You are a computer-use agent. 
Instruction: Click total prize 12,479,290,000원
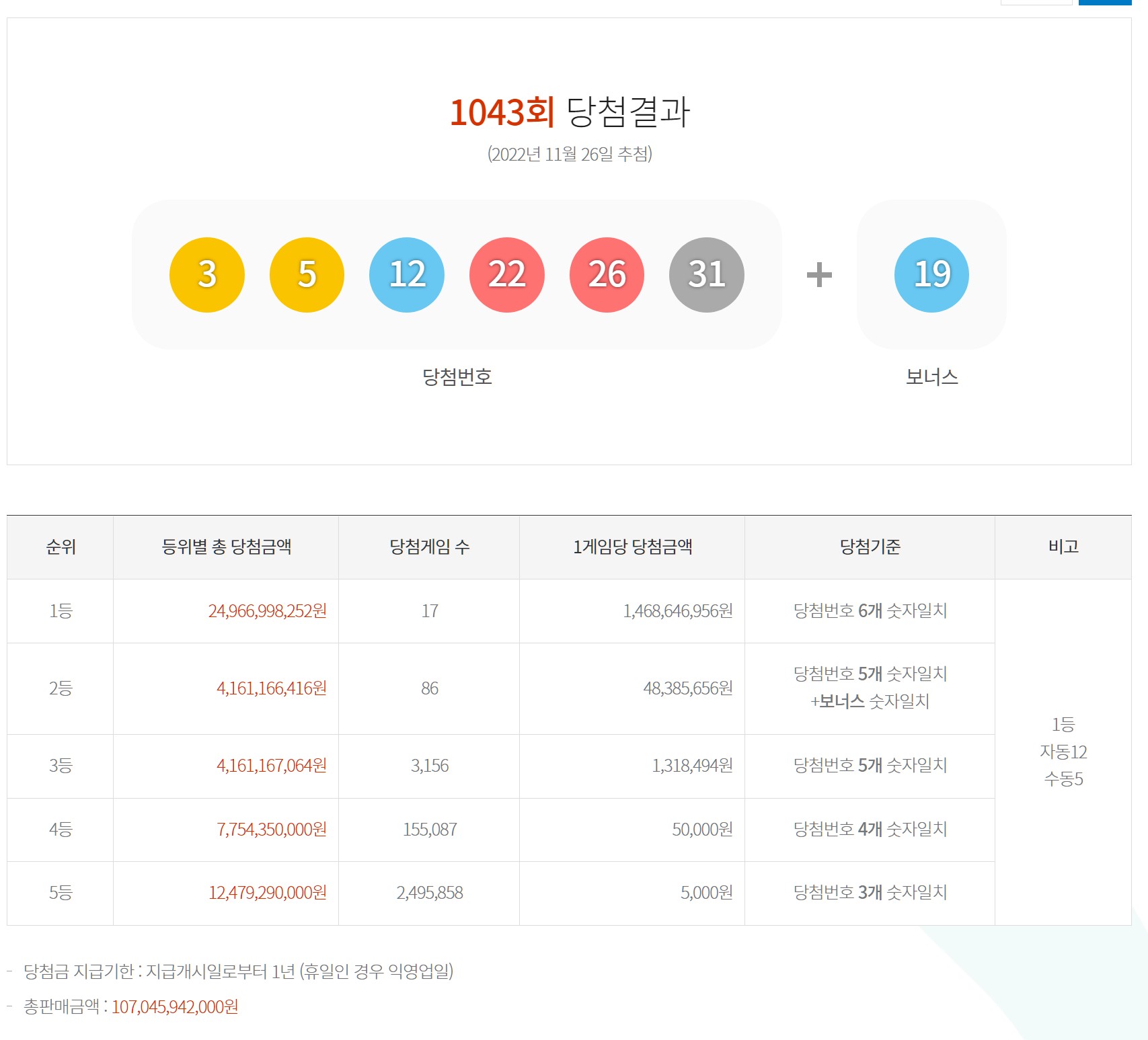point(268,892)
